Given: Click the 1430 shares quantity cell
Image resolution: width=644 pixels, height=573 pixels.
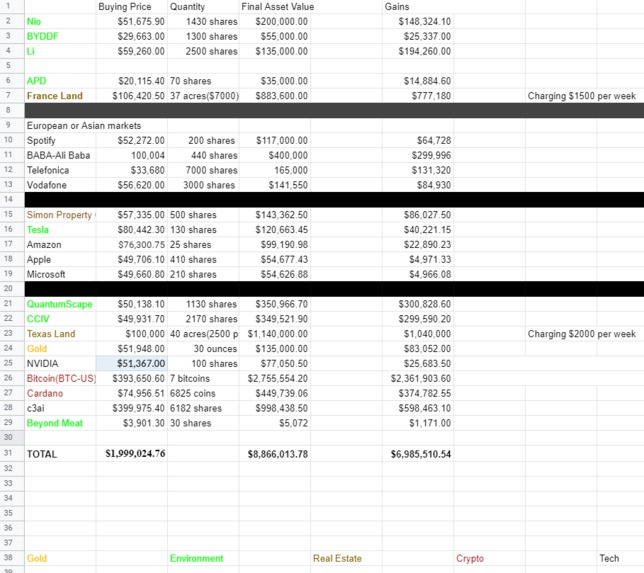Looking at the screenshot, I should (x=203, y=21).
